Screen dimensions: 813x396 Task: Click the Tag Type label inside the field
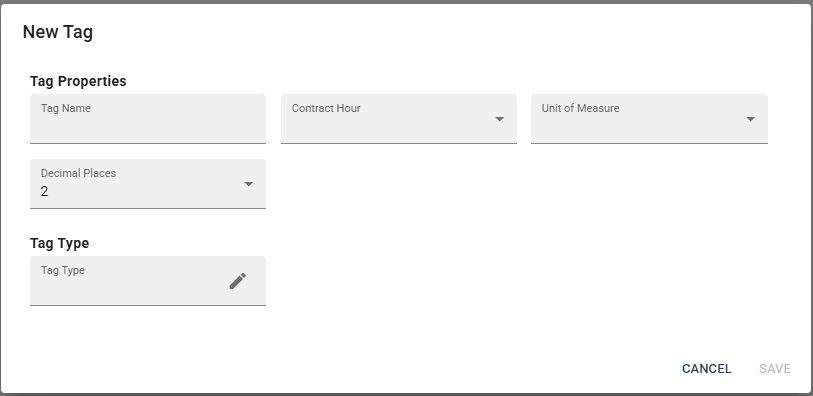(x=63, y=271)
